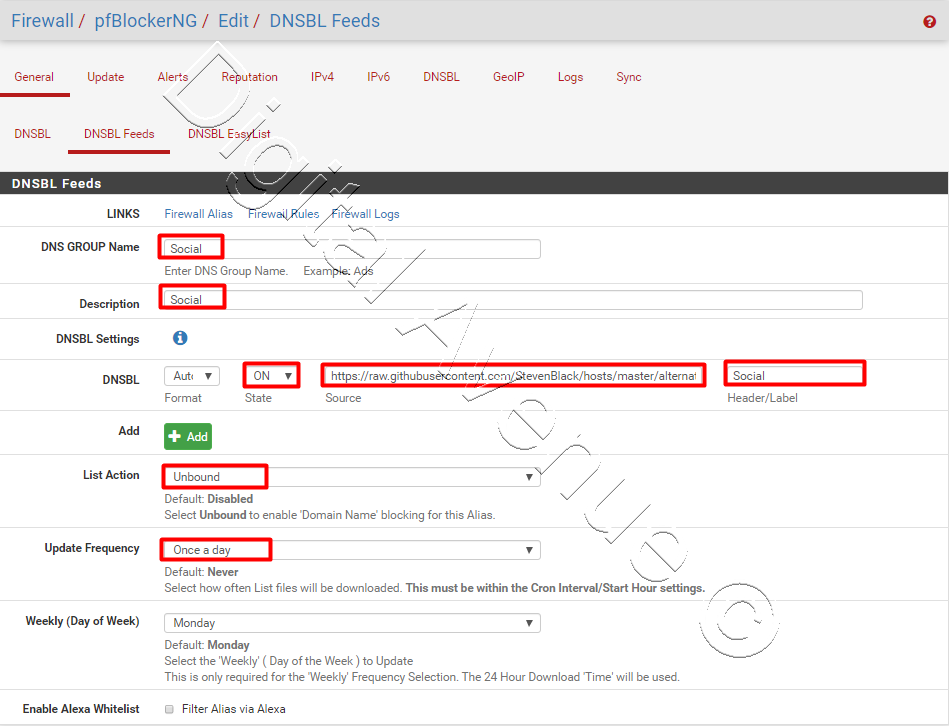Switch to the Sync tab
The width and height of the screenshot is (949, 726).
[628, 76]
